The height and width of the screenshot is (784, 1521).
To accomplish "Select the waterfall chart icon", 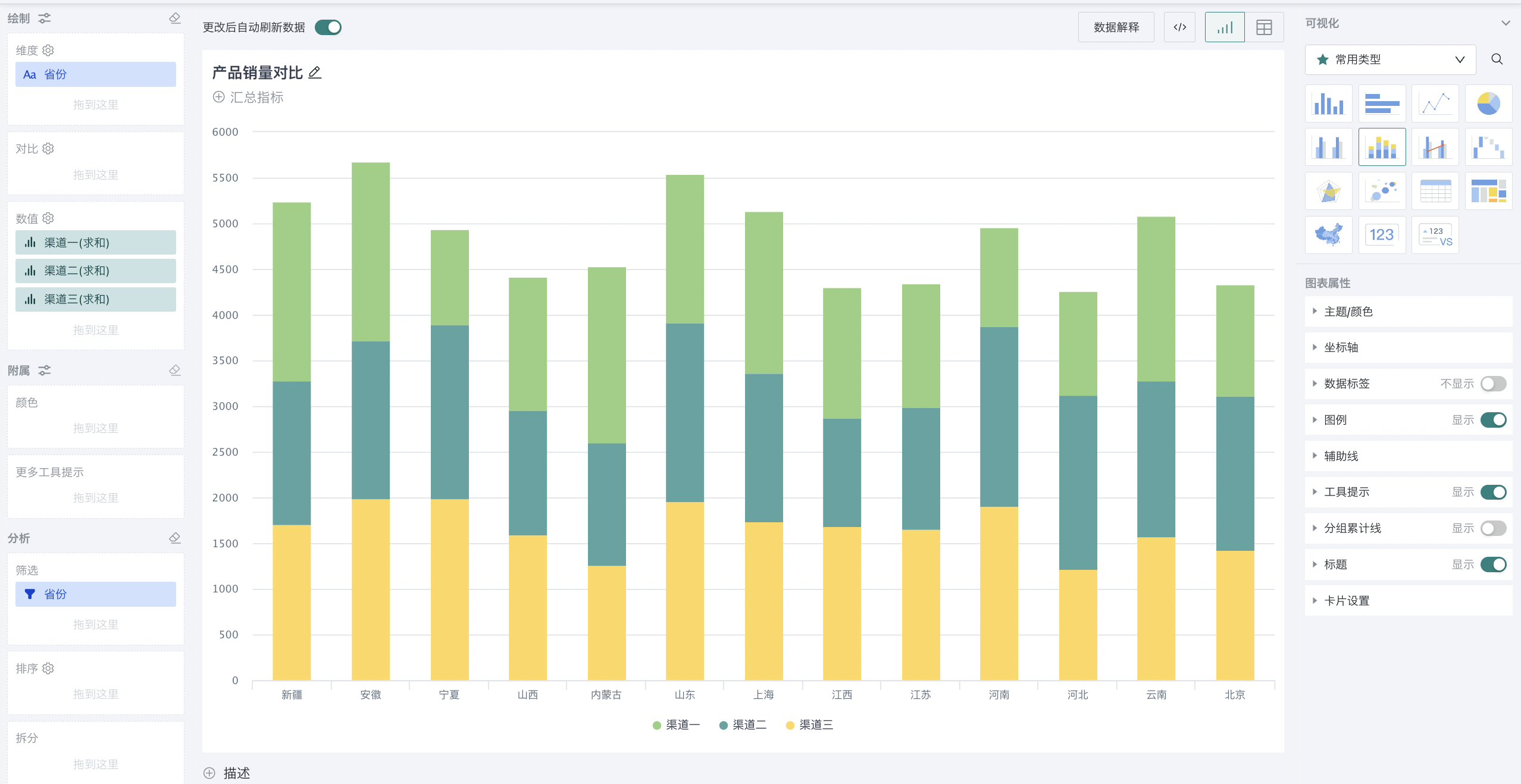I will [x=1488, y=147].
